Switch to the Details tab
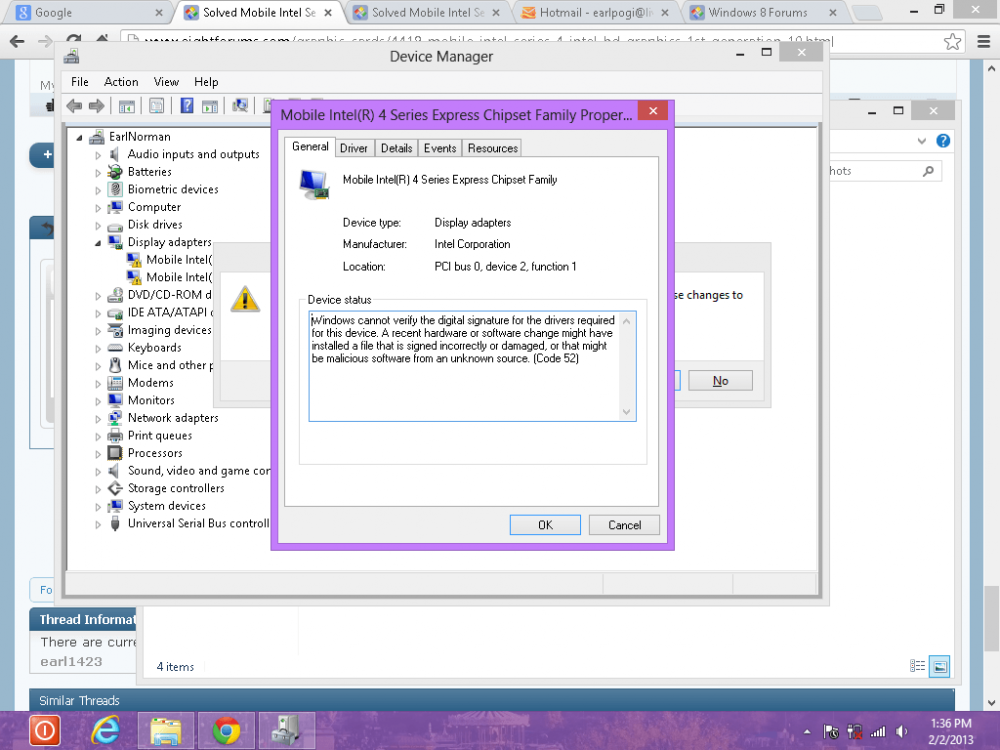This screenshot has height=750, width=1000. click(x=396, y=148)
